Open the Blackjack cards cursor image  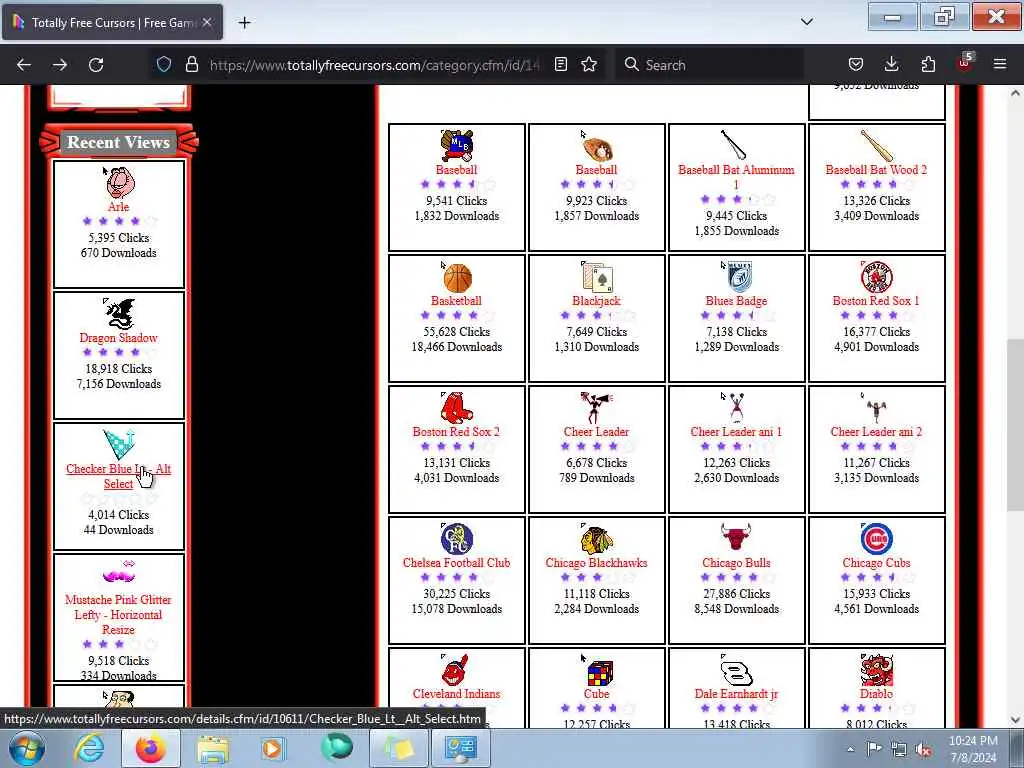pos(596,277)
